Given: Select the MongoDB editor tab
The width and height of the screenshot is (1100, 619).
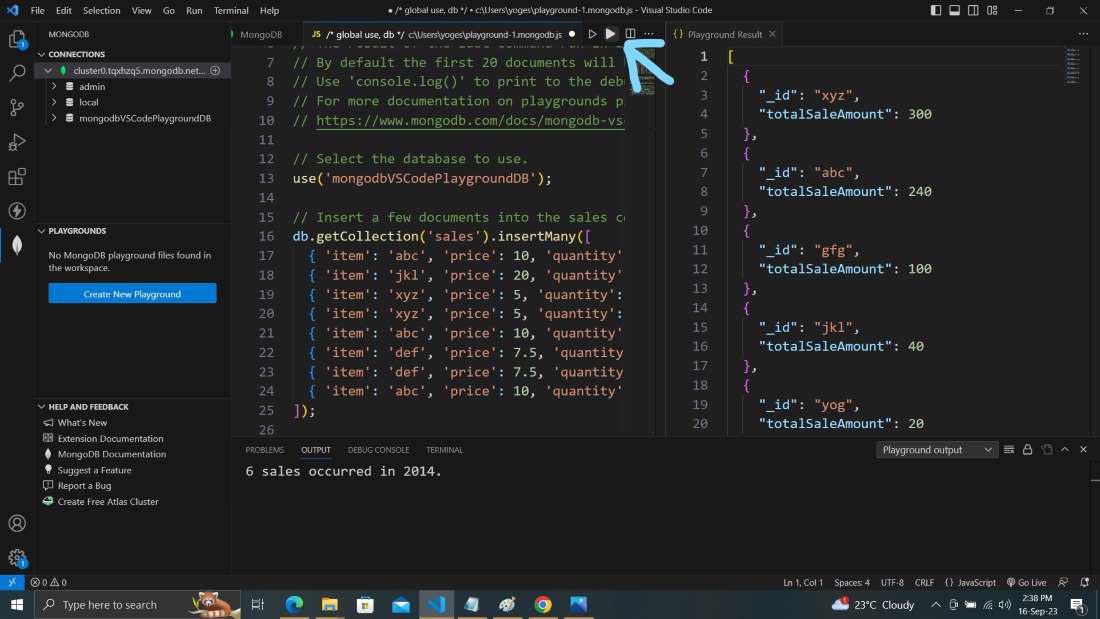Looking at the screenshot, I should (x=261, y=34).
